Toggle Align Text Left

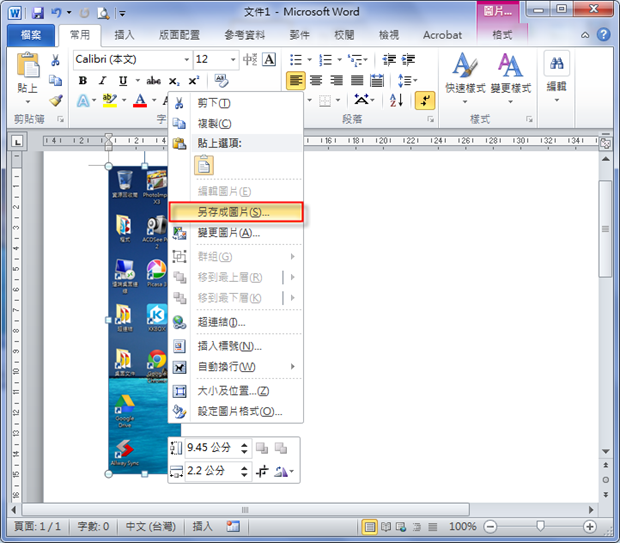tap(296, 81)
